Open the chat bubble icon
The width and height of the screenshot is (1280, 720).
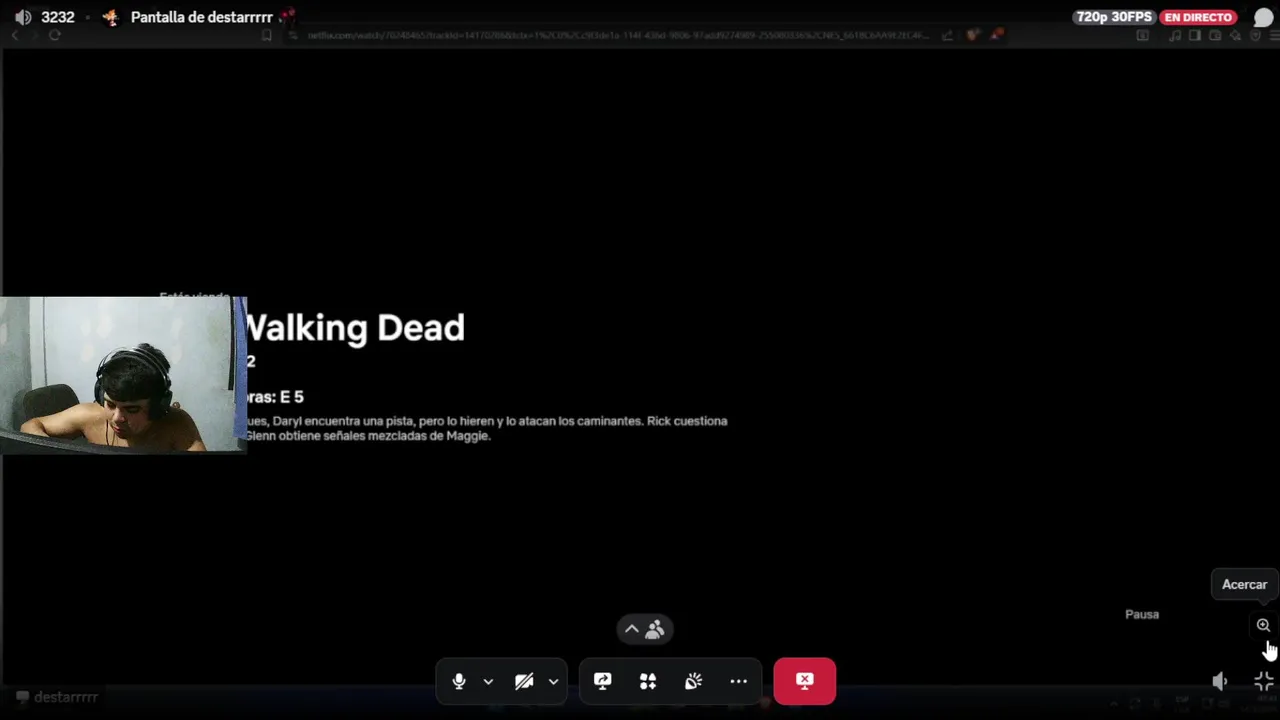(1263, 18)
